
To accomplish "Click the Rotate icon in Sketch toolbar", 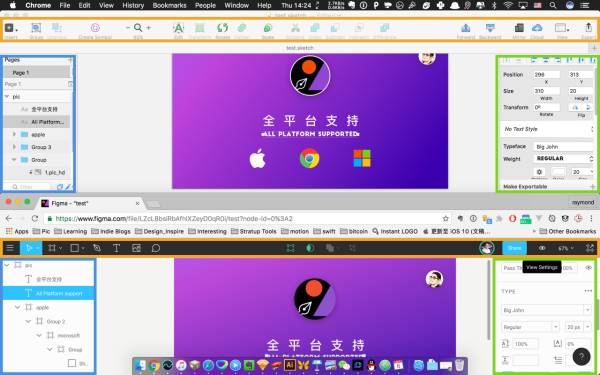I will [222, 28].
